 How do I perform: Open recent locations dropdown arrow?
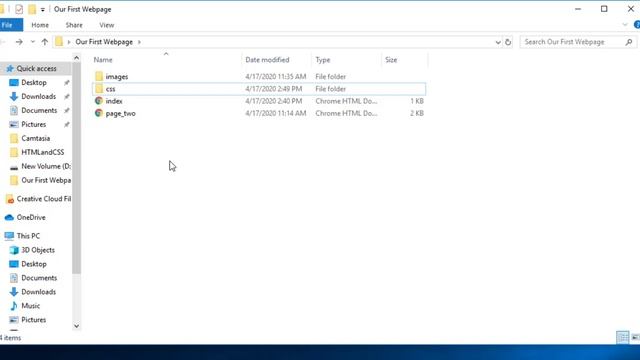(33, 42)
